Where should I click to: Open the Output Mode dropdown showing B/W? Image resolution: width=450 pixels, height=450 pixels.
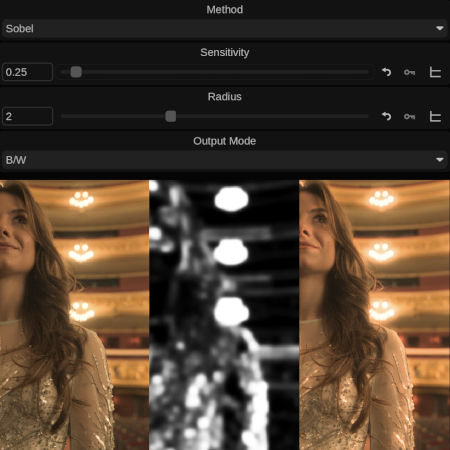pyautogui.click(x=224, y=160)
